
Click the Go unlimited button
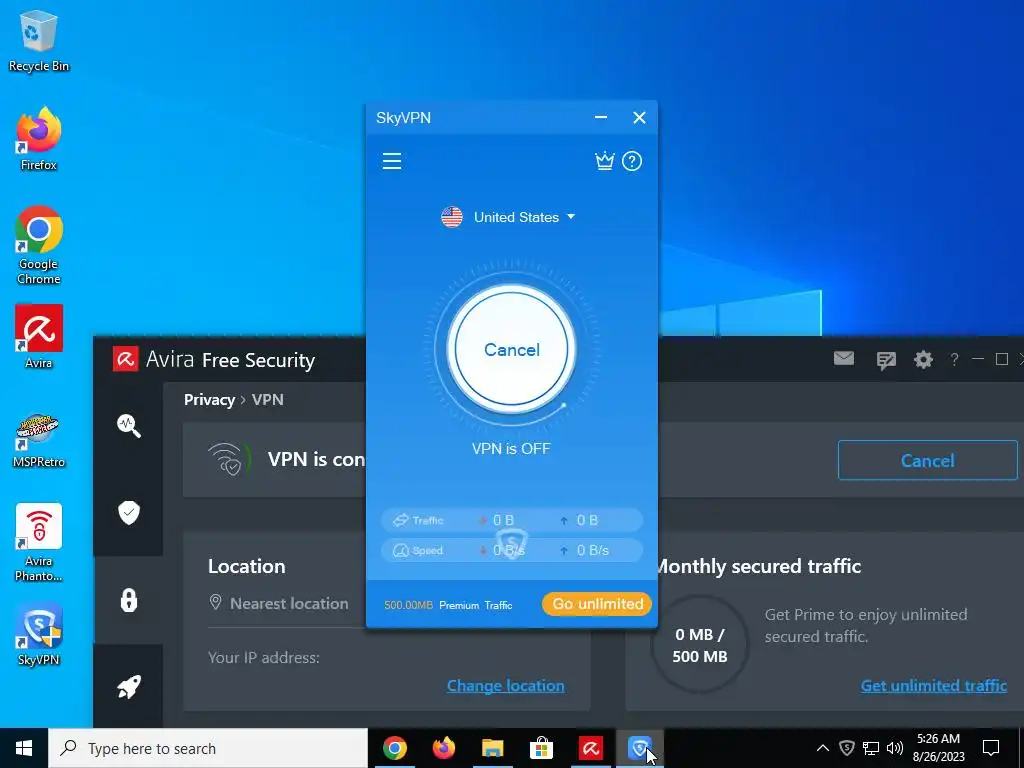[597, 604]
